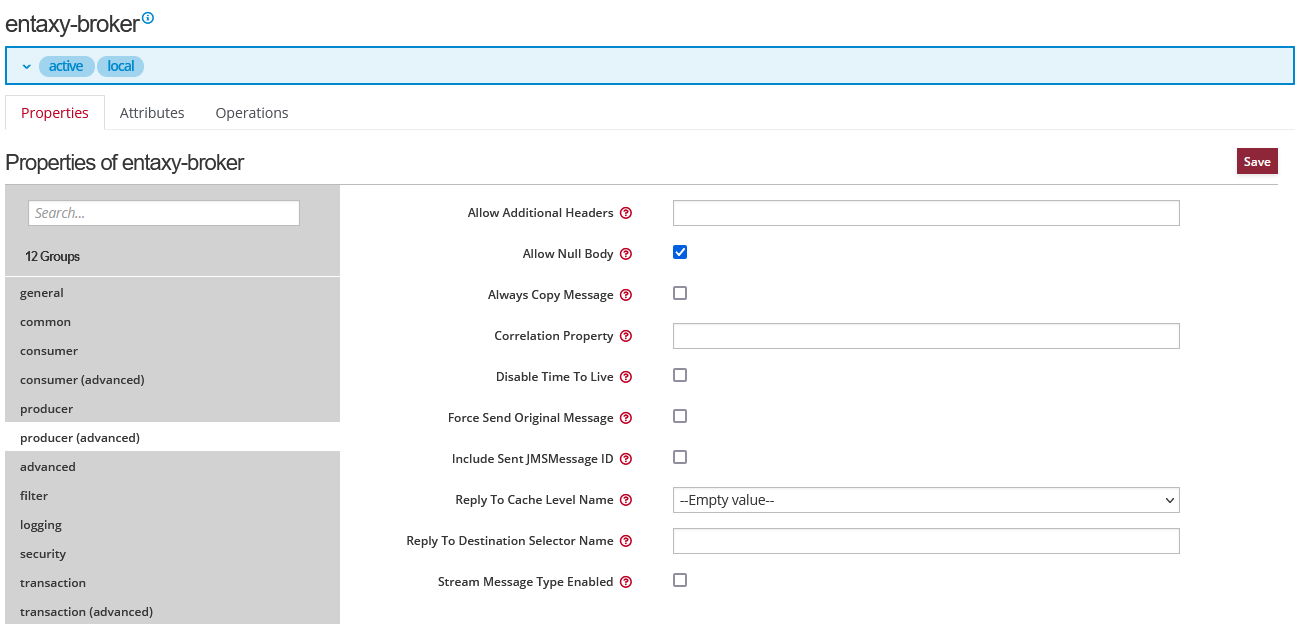The height and width of the screenshot is (624, 1297).
Task: Open the Reply To Cache Level Name dropdown
Action: (925, 500)
